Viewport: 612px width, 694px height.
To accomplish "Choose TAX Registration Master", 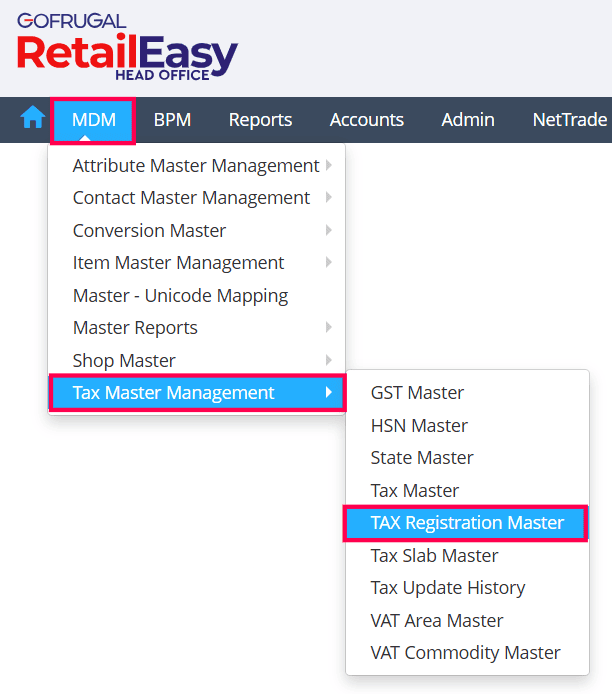I will pos(466,523).
